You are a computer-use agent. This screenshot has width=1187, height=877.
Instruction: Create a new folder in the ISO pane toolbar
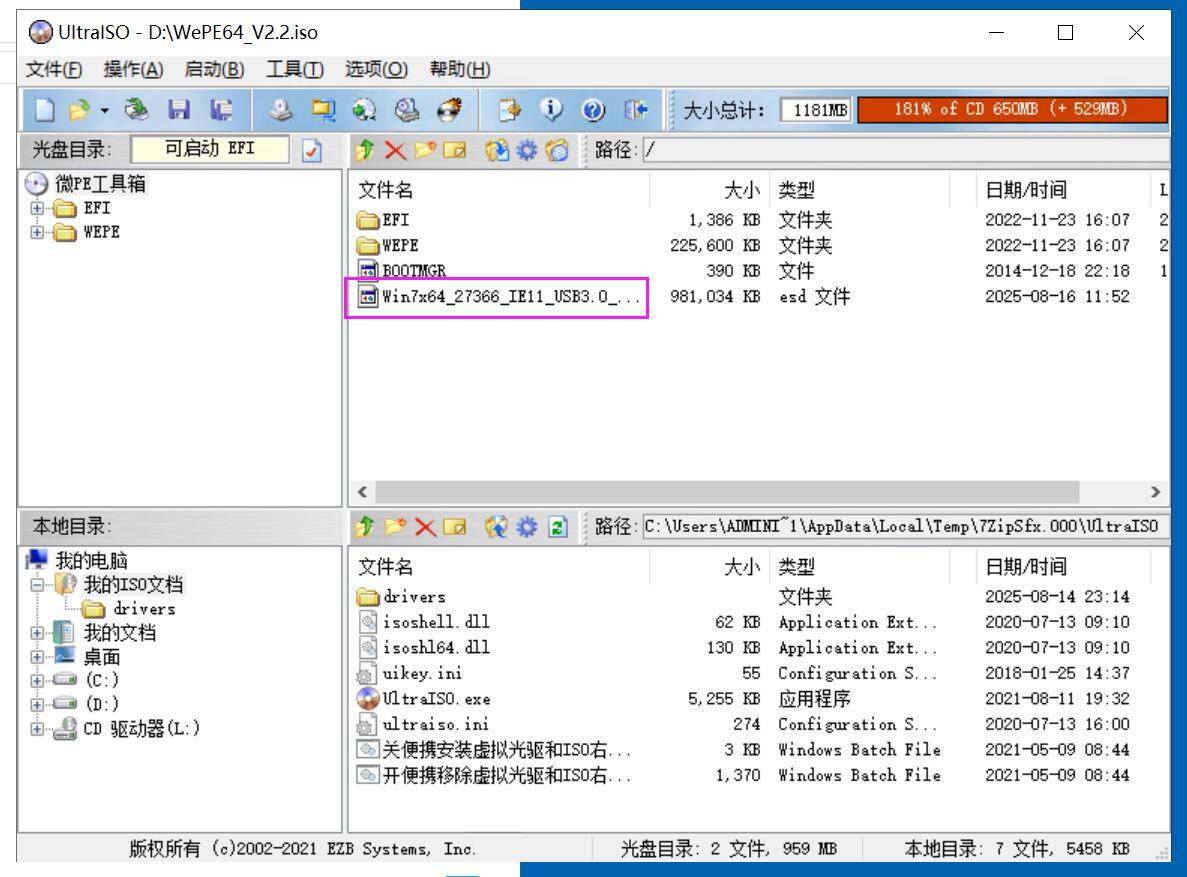pyautogui.click(x=425, y=150)
